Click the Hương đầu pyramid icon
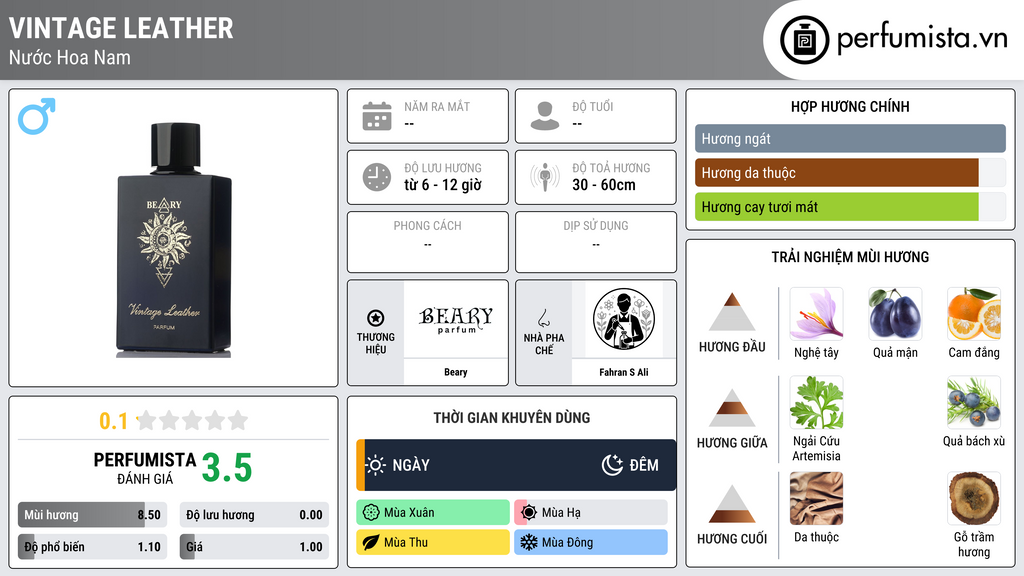Viewport: 1024px width, 576px height. click(x=732, y=312)
